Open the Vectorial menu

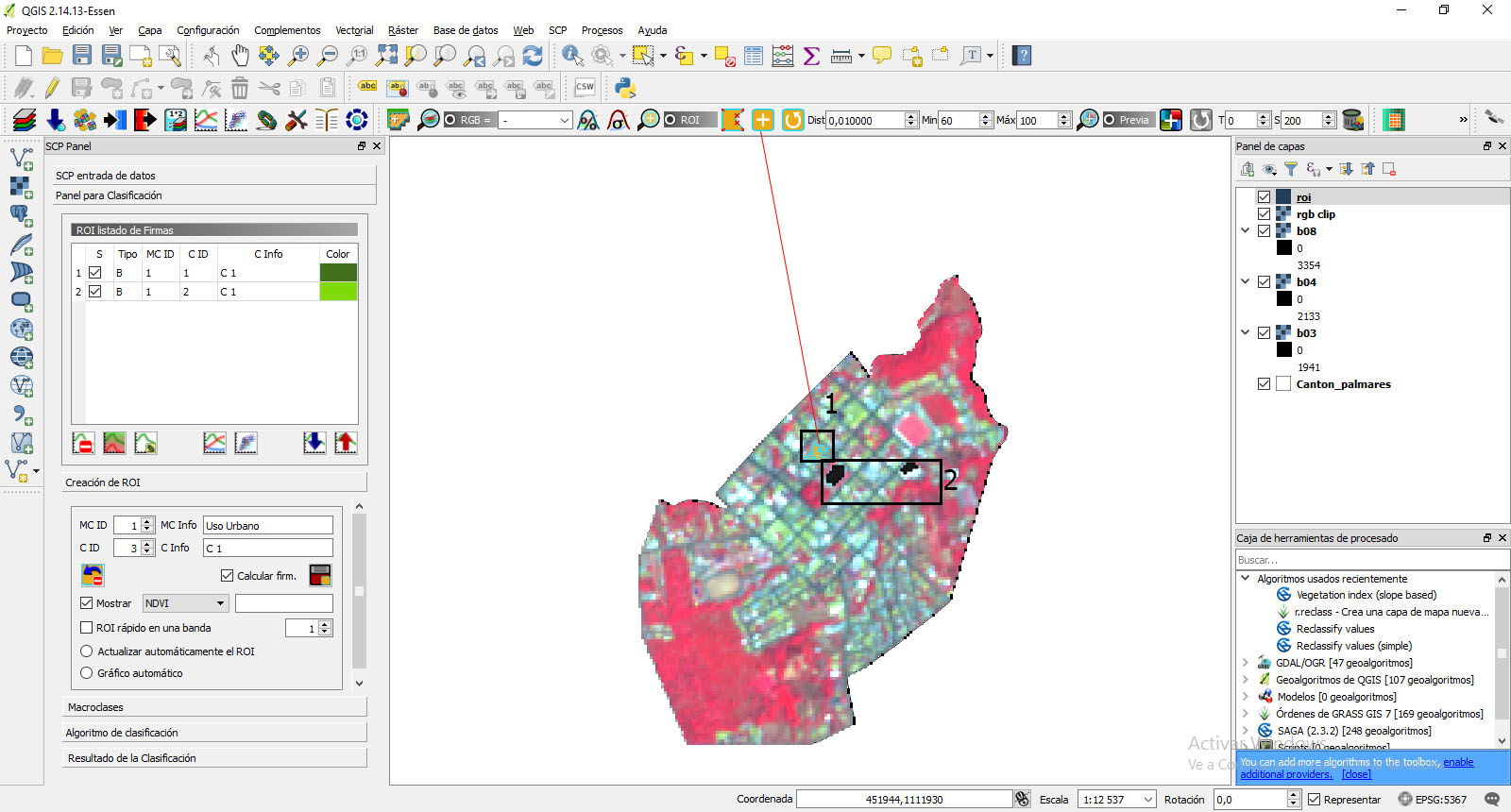coord(355,30)
